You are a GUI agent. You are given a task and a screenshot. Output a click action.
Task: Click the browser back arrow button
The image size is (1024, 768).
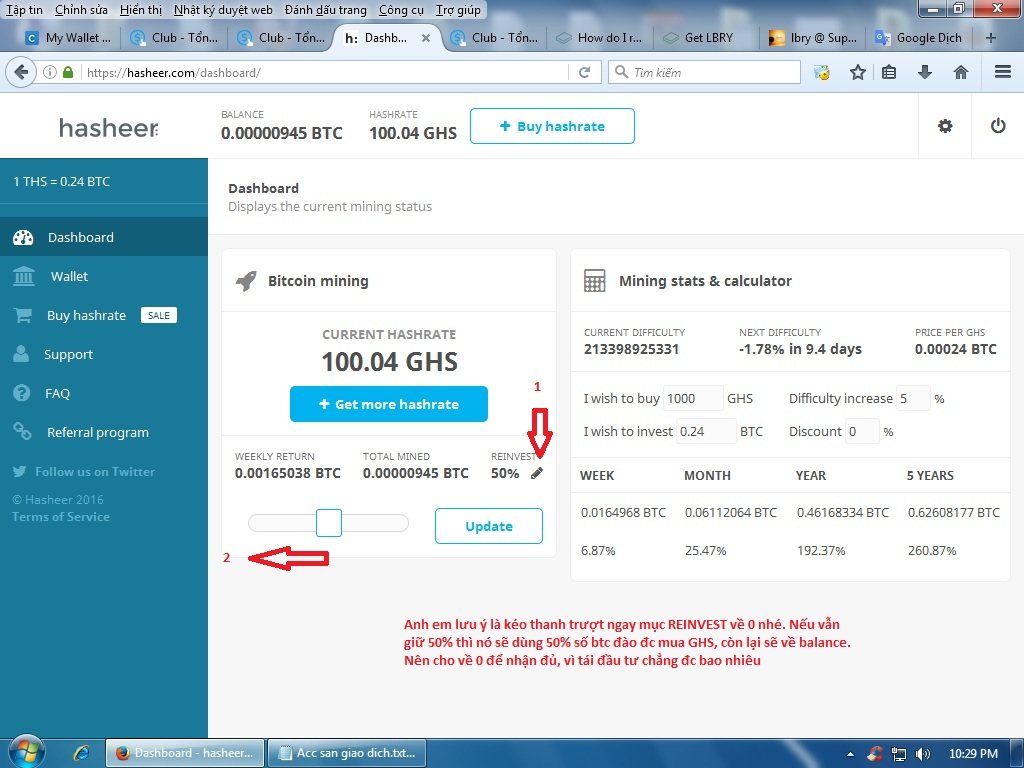(x=21, y=72)
